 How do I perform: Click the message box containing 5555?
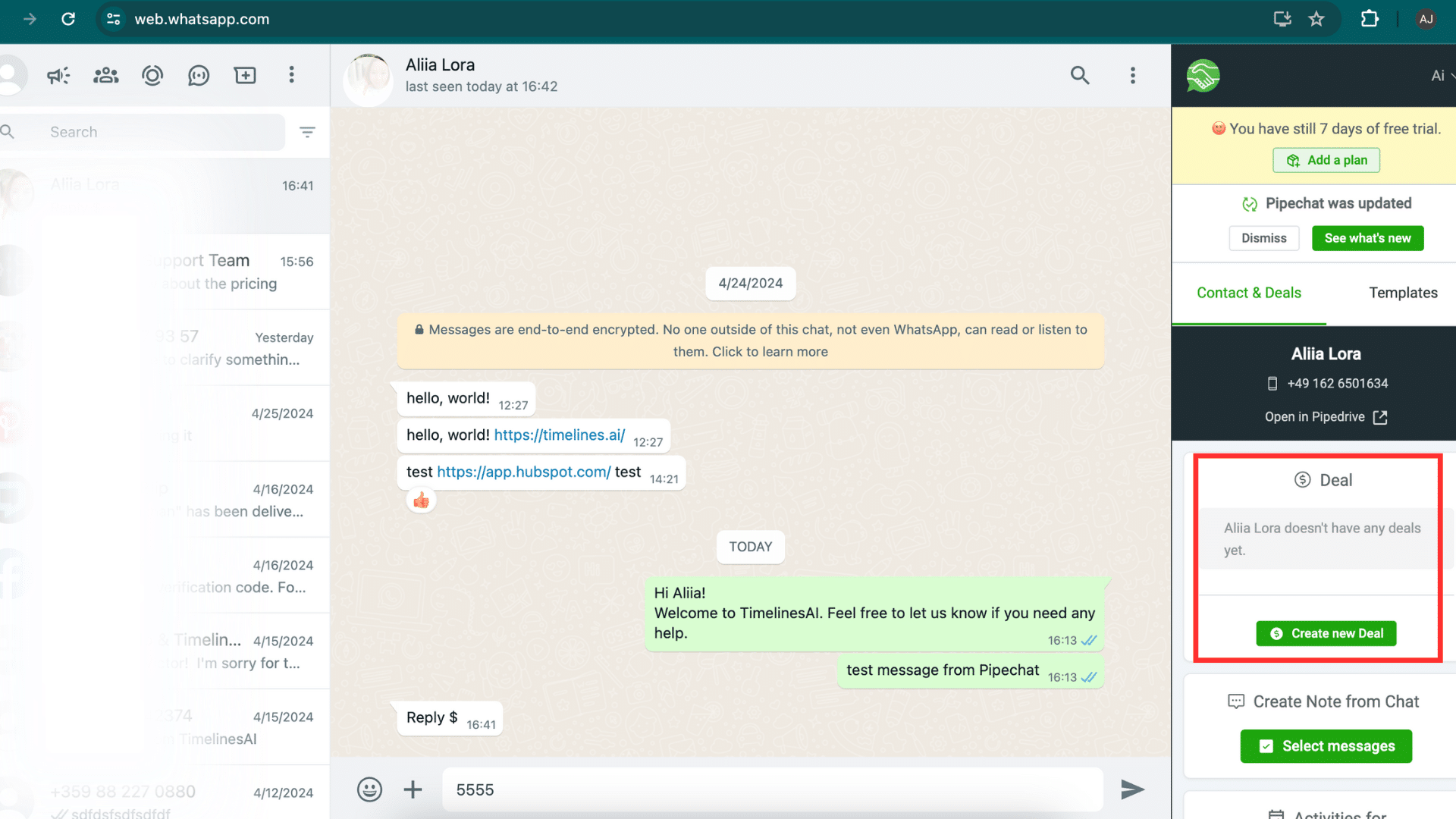pyautogui.click(x=772, y=789)
